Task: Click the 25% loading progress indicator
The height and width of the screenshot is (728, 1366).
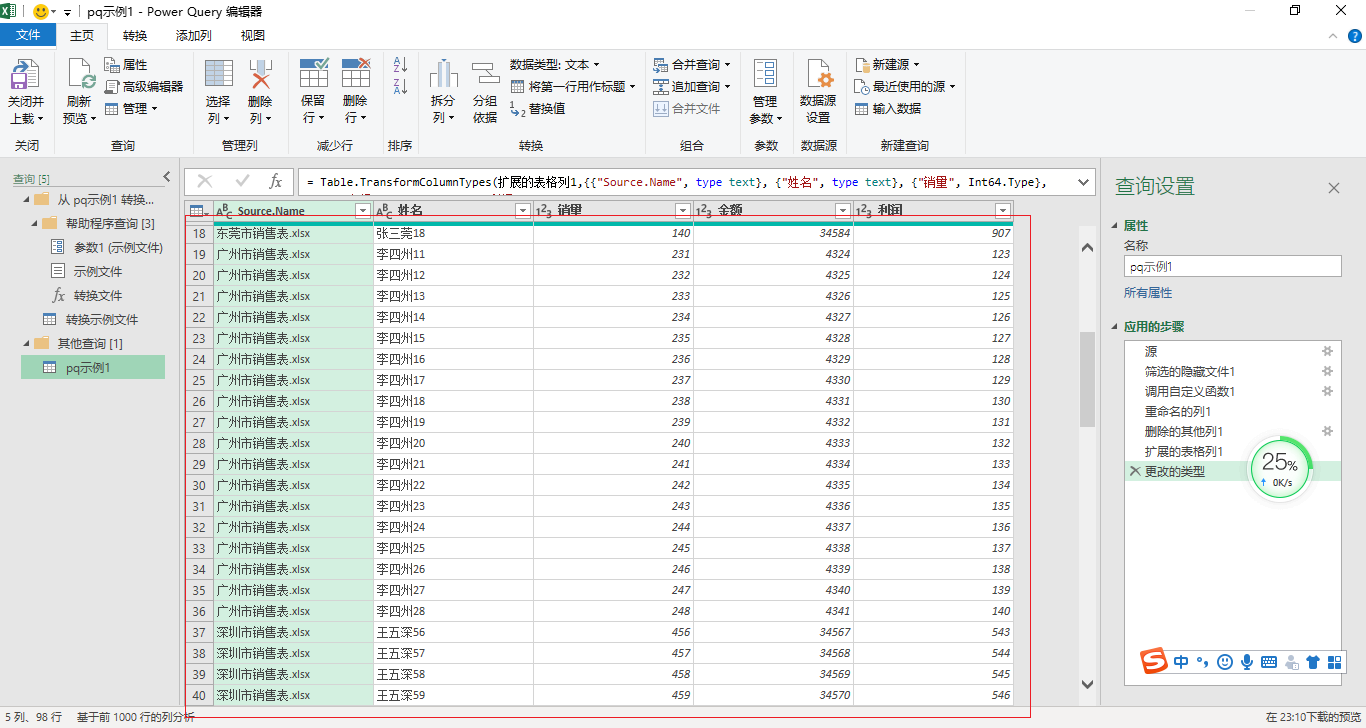Action: tap(1280, 470)
